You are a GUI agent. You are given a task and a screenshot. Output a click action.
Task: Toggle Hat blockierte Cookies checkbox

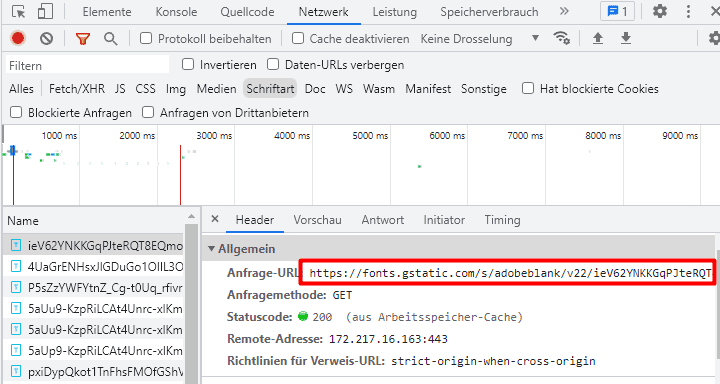click(x=528, y=88)
